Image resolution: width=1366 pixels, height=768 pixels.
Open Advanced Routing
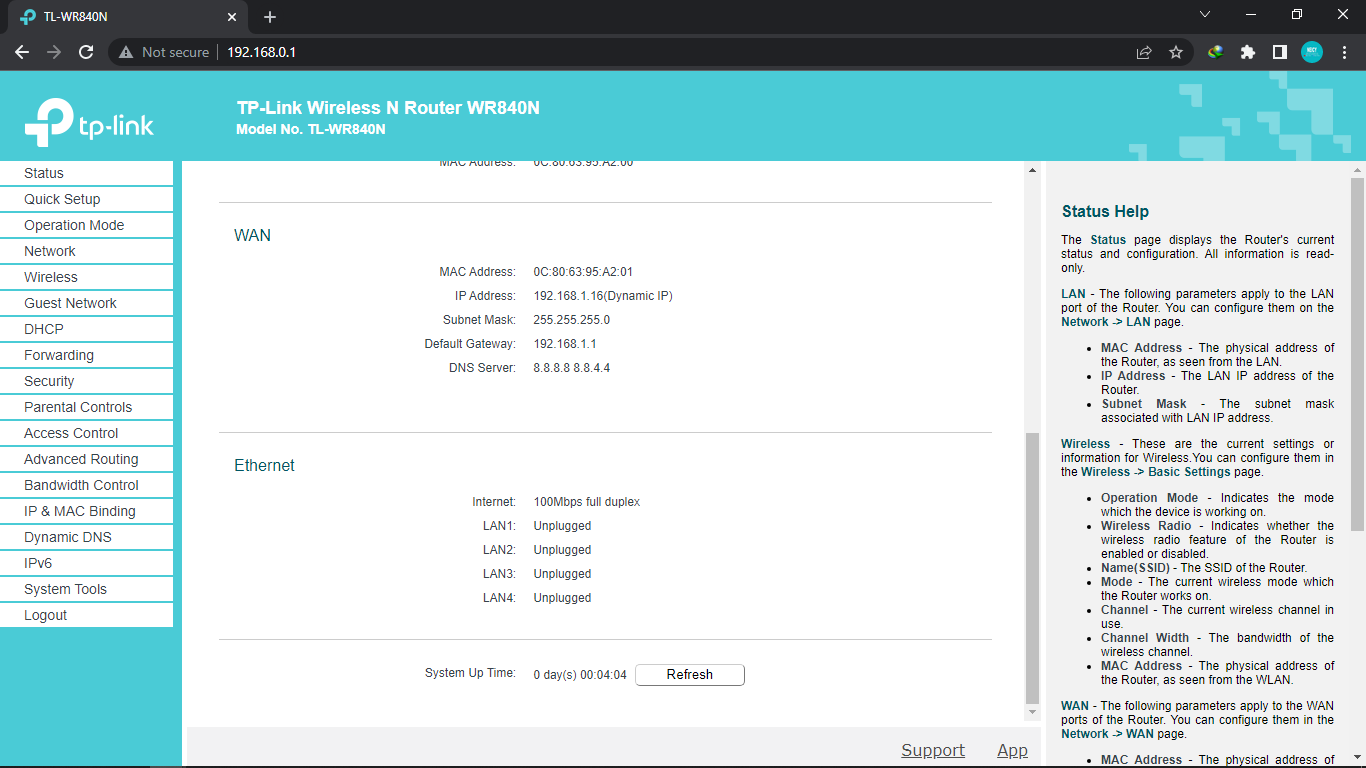click(x=86, y=459)
